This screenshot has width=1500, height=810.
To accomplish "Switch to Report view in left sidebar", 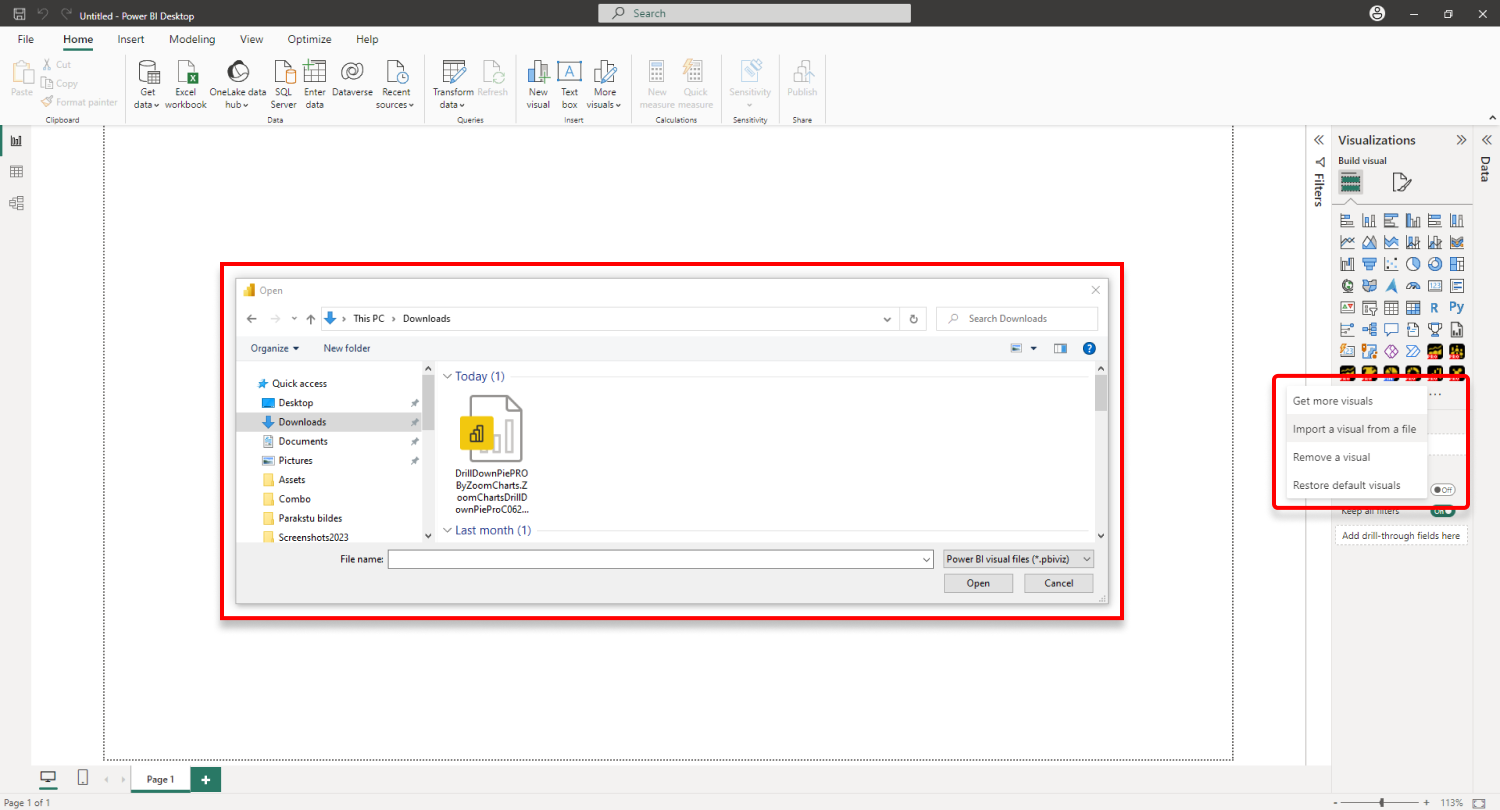I will [x=16, y=141].
